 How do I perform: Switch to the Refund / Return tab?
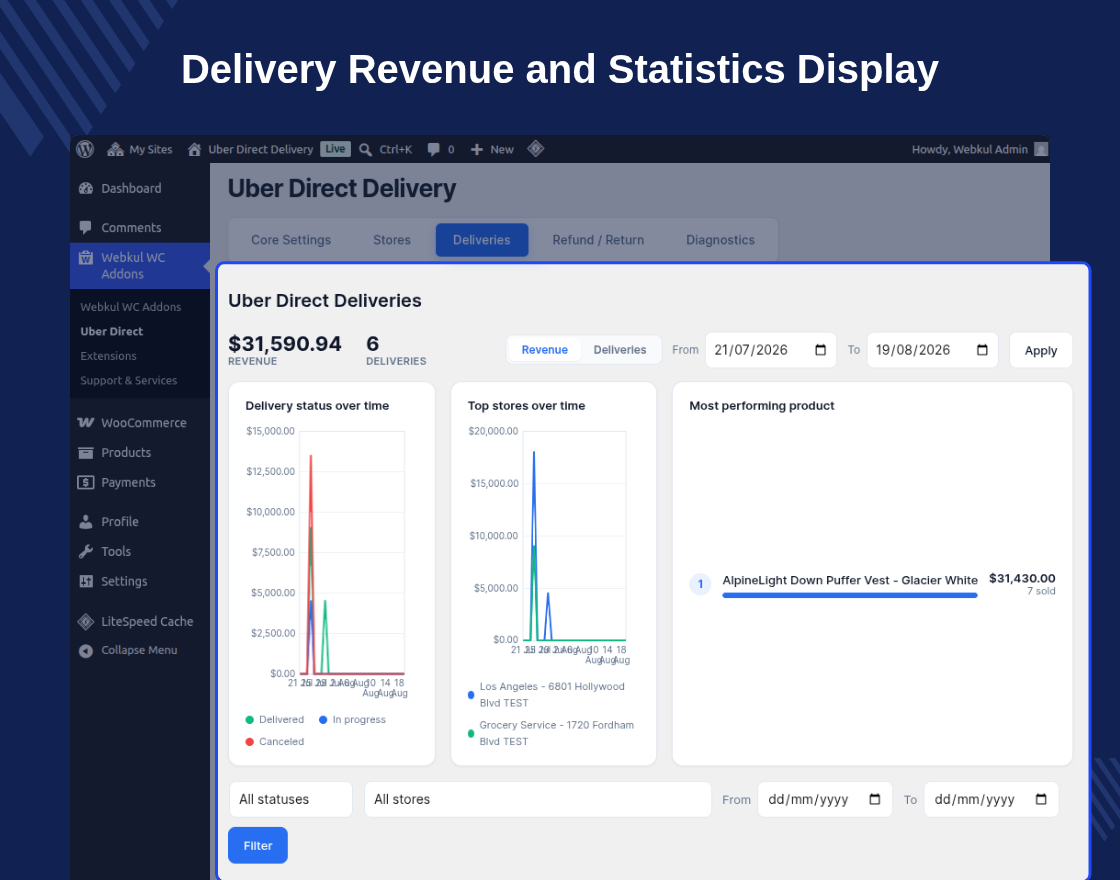598,240
